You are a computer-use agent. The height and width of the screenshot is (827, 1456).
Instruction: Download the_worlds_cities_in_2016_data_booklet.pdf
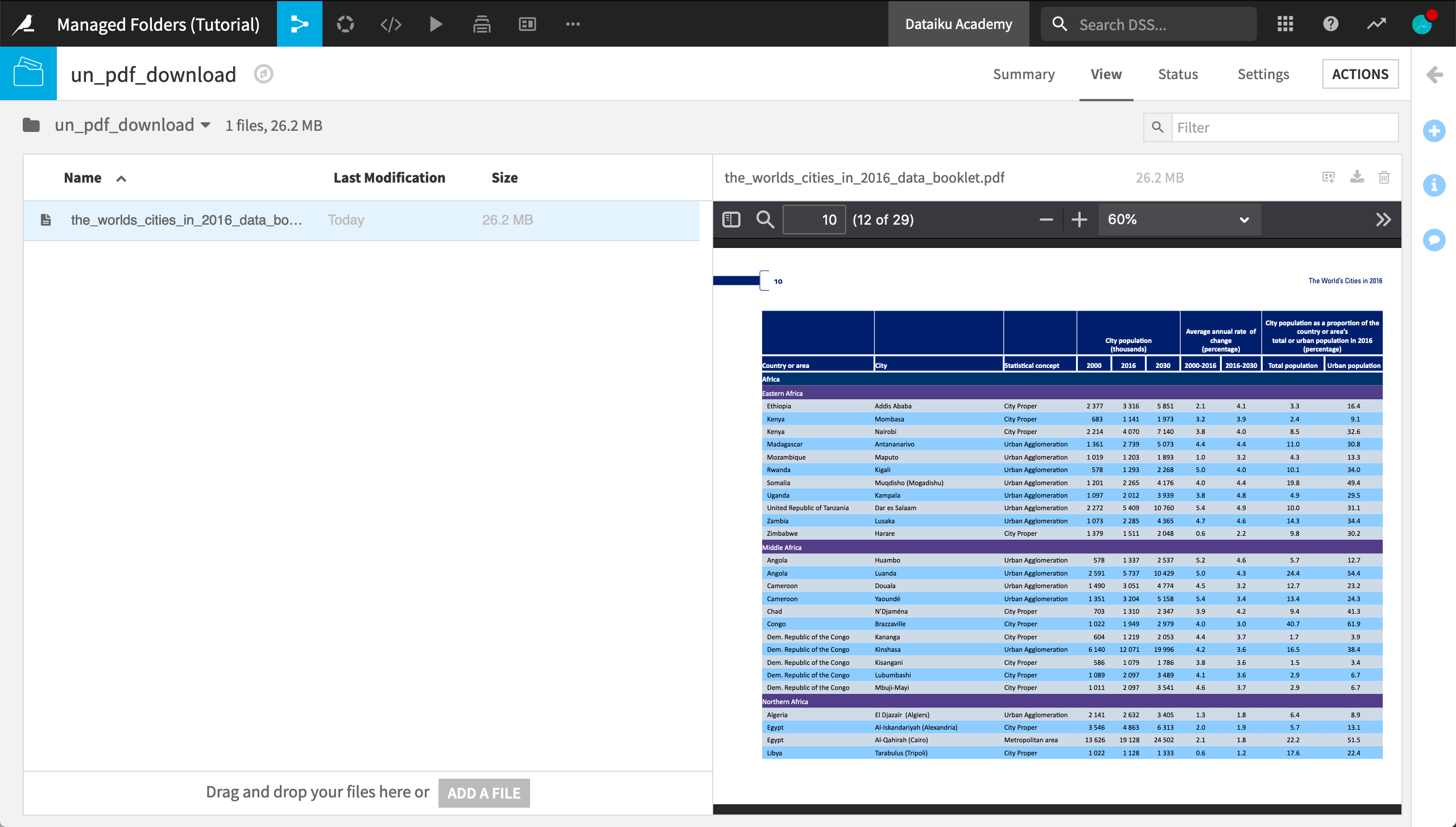(x=1357, y=177)
